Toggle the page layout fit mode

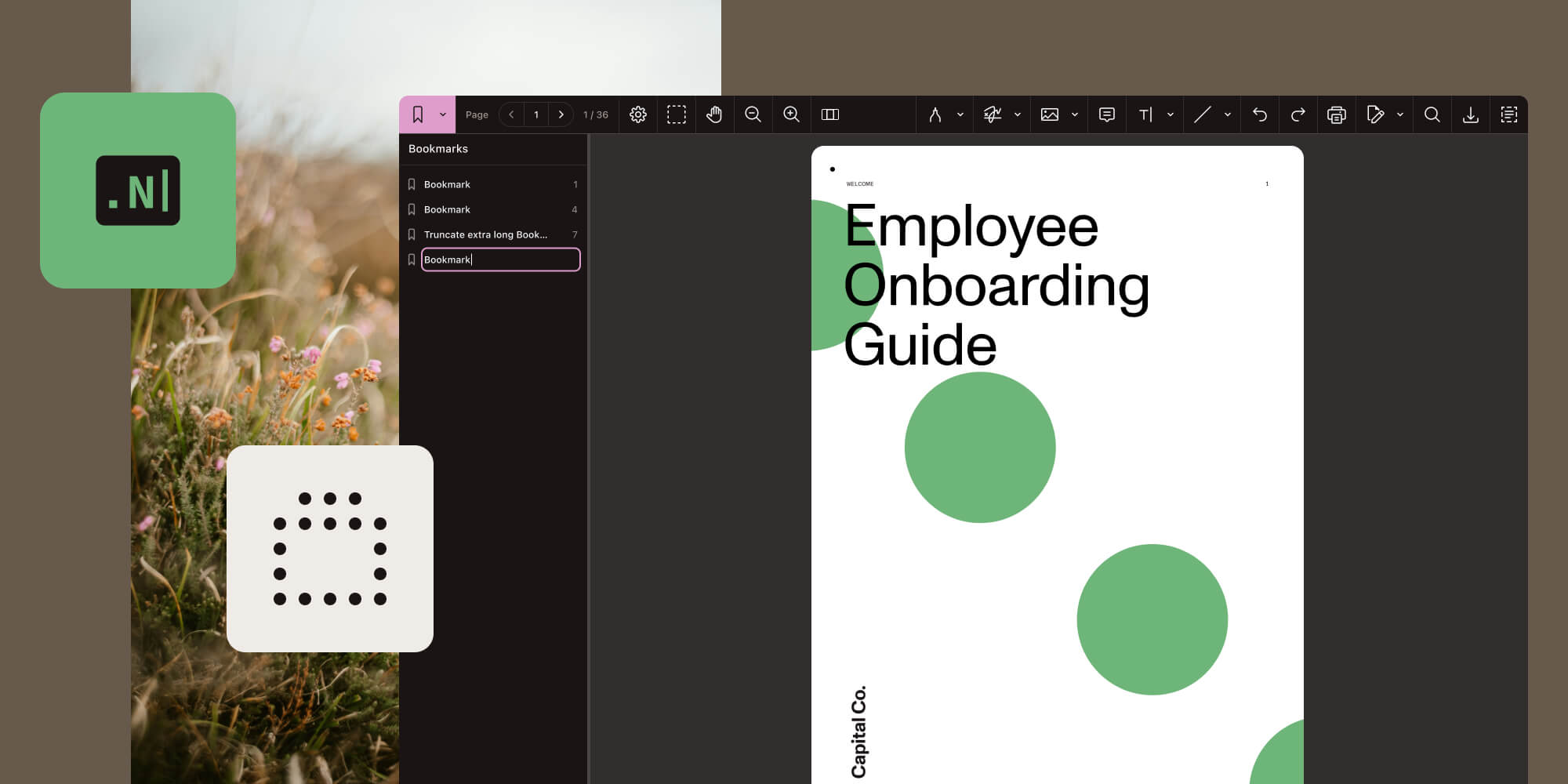(830, 114)
